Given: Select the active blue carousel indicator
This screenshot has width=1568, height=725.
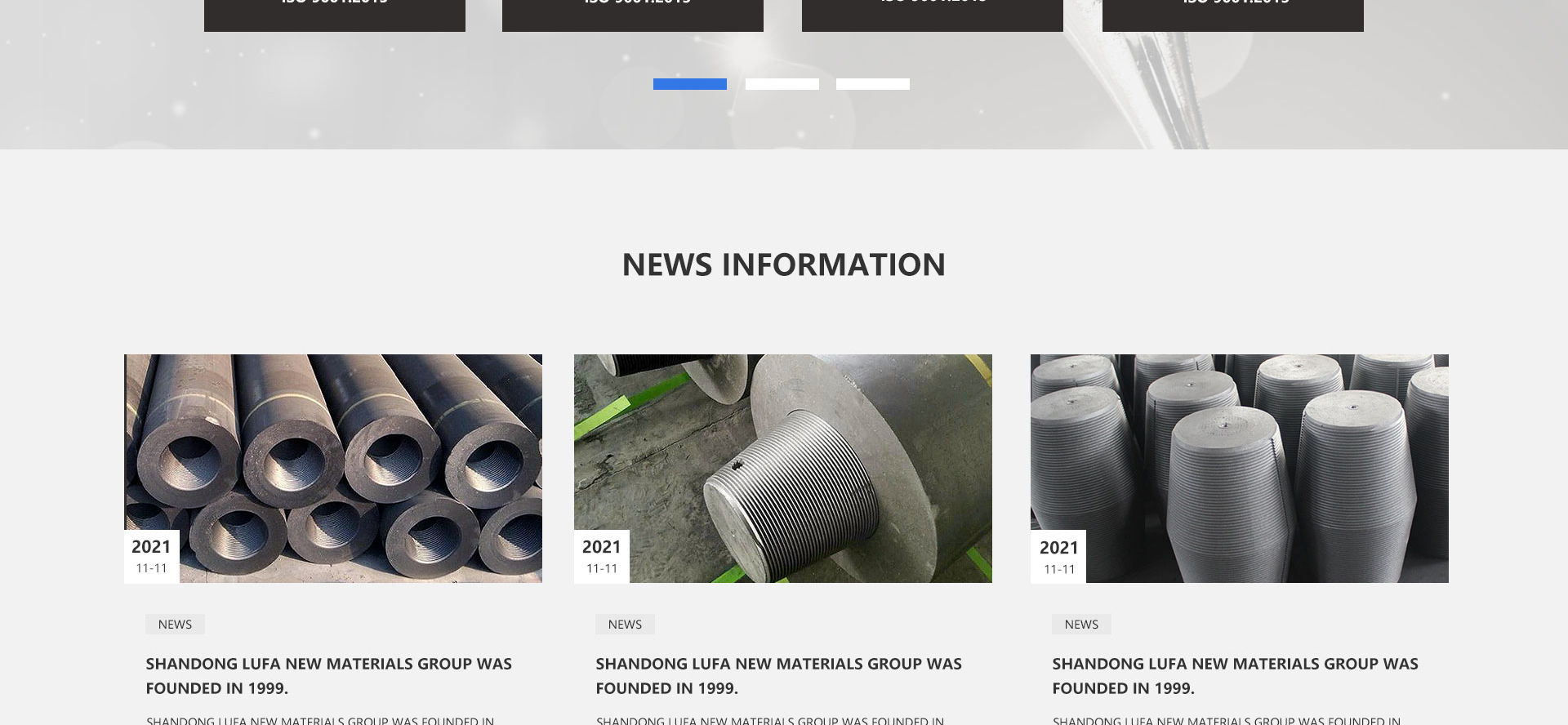Looking at the screenshot, I should tap(689, 84).
